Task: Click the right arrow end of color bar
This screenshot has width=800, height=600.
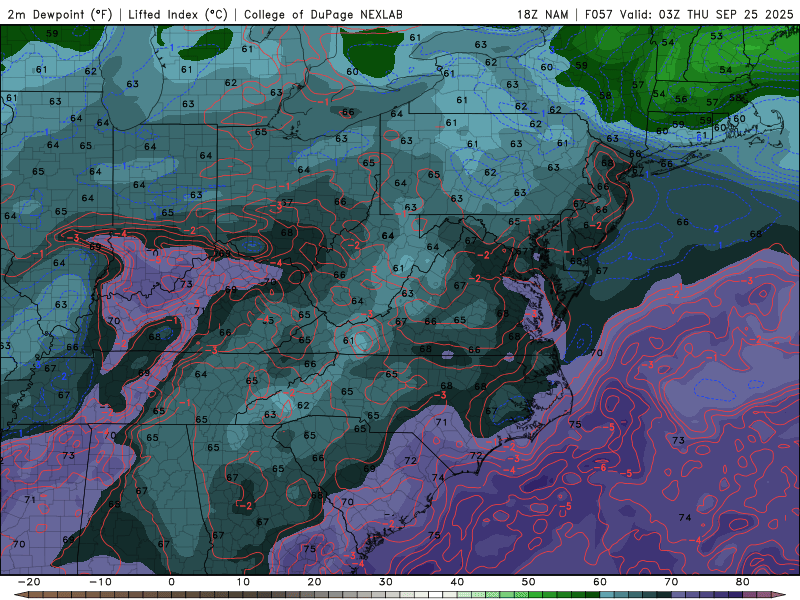Action: (x=781, y=595)
